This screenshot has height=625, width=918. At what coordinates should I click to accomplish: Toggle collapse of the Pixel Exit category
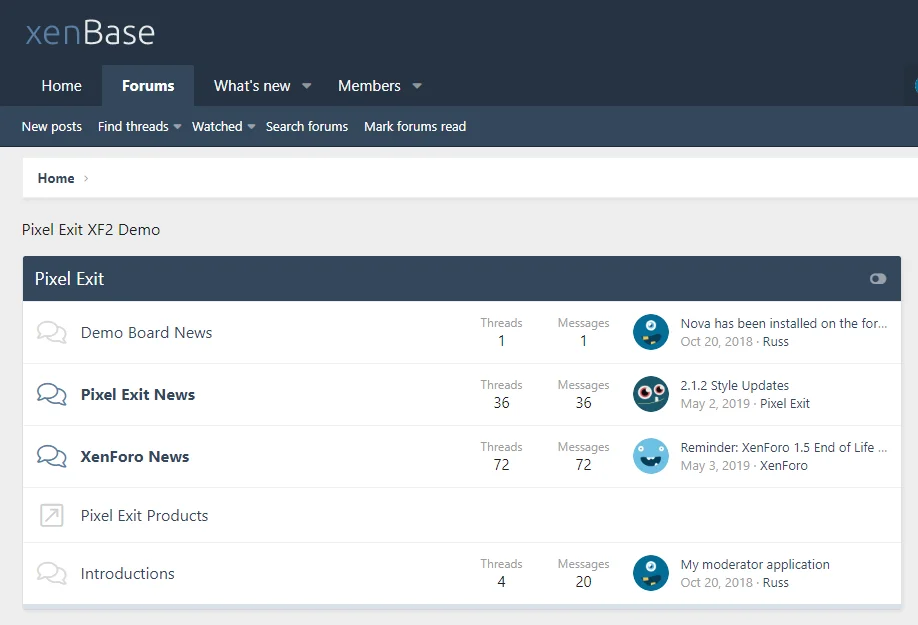[877, 279]
